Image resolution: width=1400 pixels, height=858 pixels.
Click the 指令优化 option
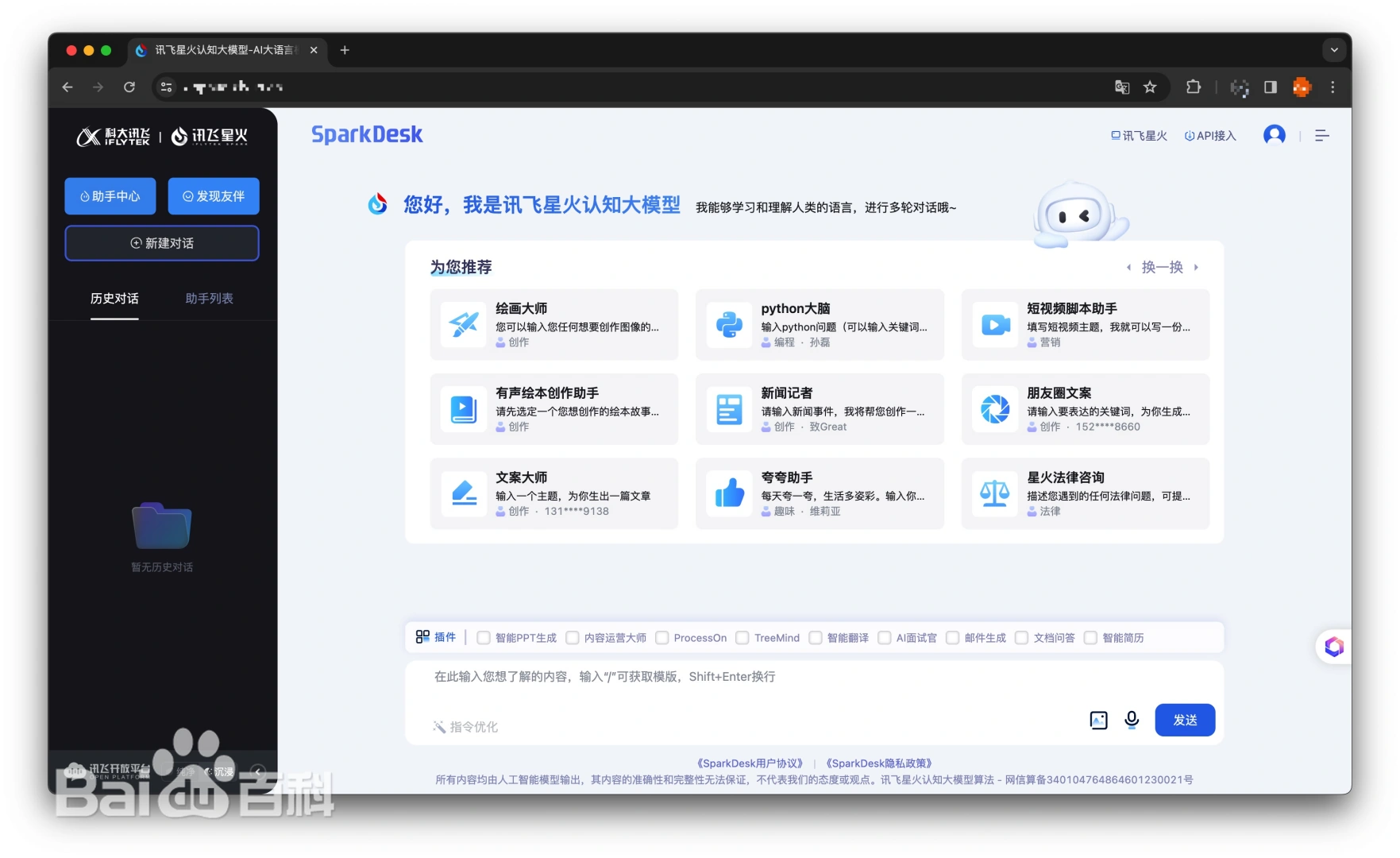pyautogui.click(x=465, y=727)
